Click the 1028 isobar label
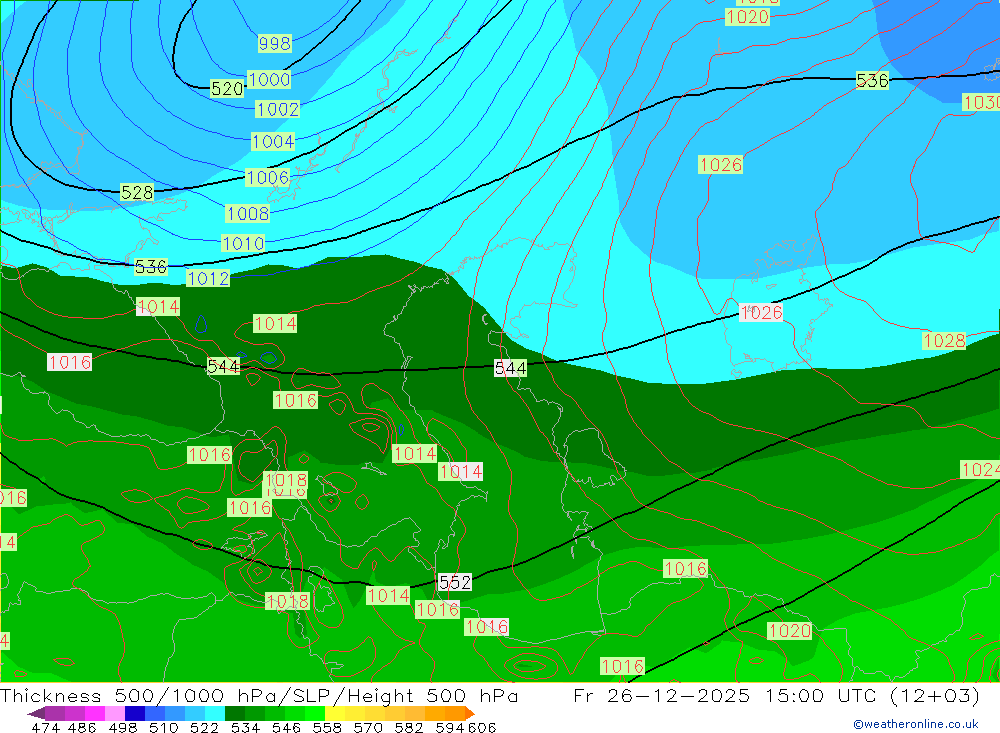Image resolution: width=1000 pixels, height=733 pixels. coord(944,341)
